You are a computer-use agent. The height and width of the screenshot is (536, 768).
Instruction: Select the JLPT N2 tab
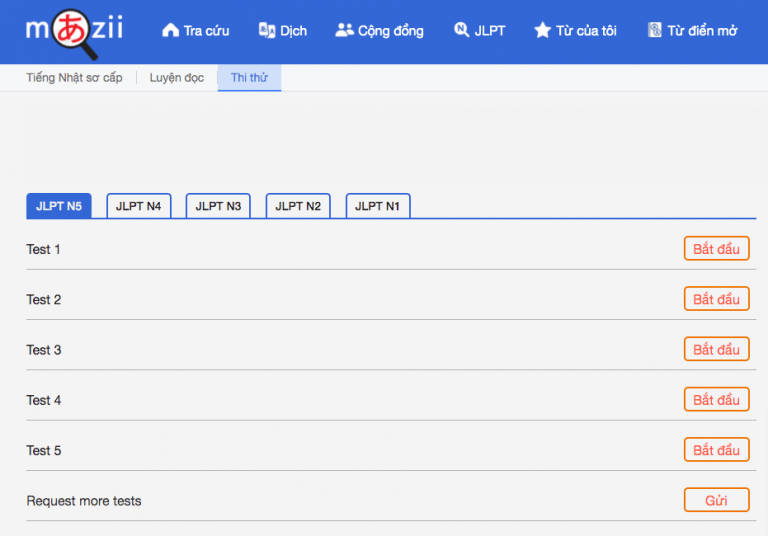coord(298,206)
